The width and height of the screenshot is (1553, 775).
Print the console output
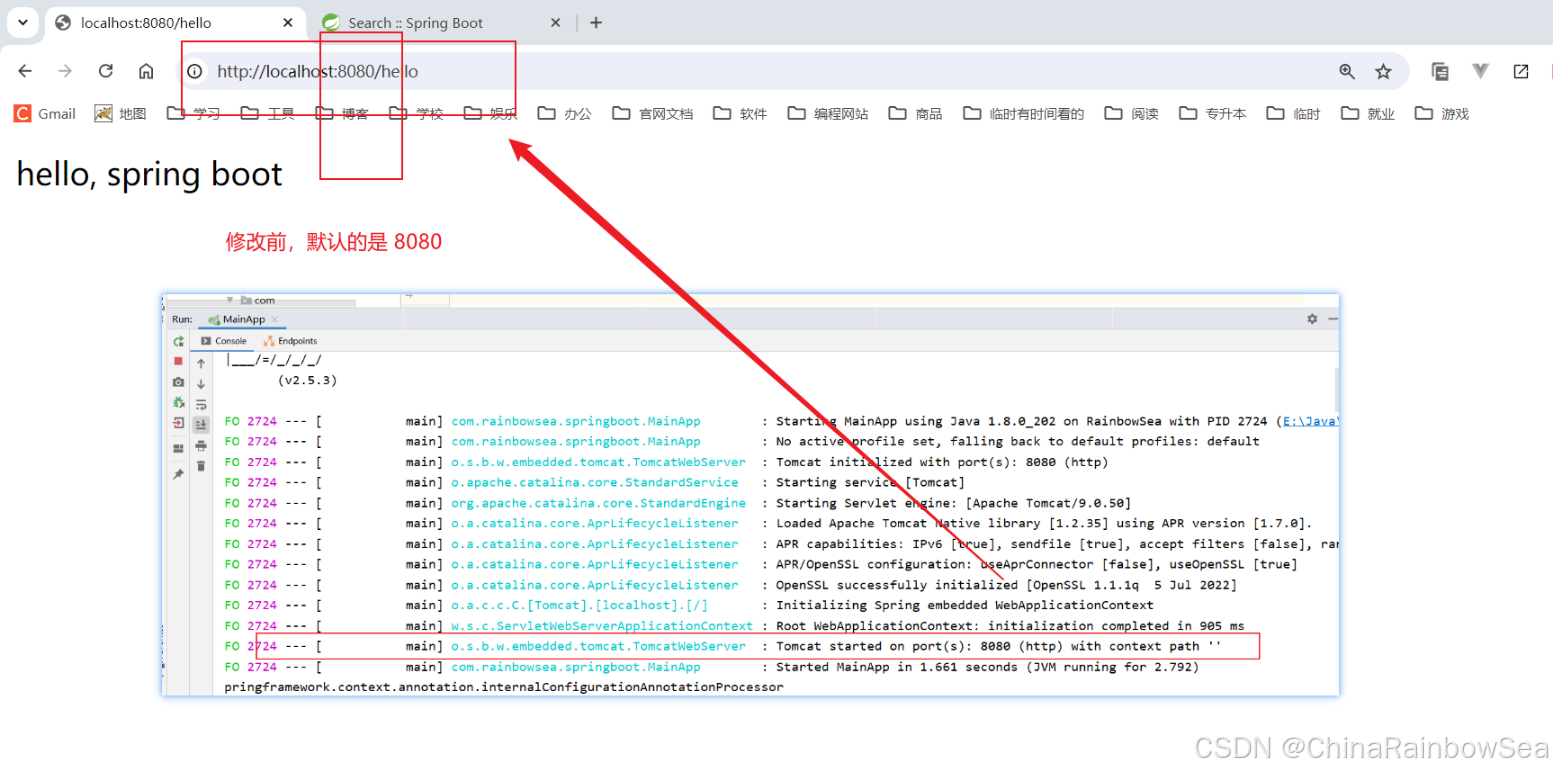(x=201, y=446)
